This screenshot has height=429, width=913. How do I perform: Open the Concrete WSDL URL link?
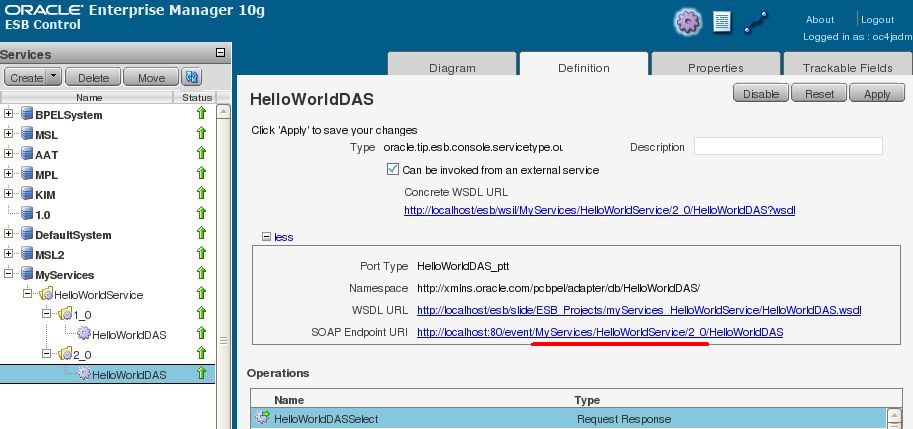(x=600, y=210)
